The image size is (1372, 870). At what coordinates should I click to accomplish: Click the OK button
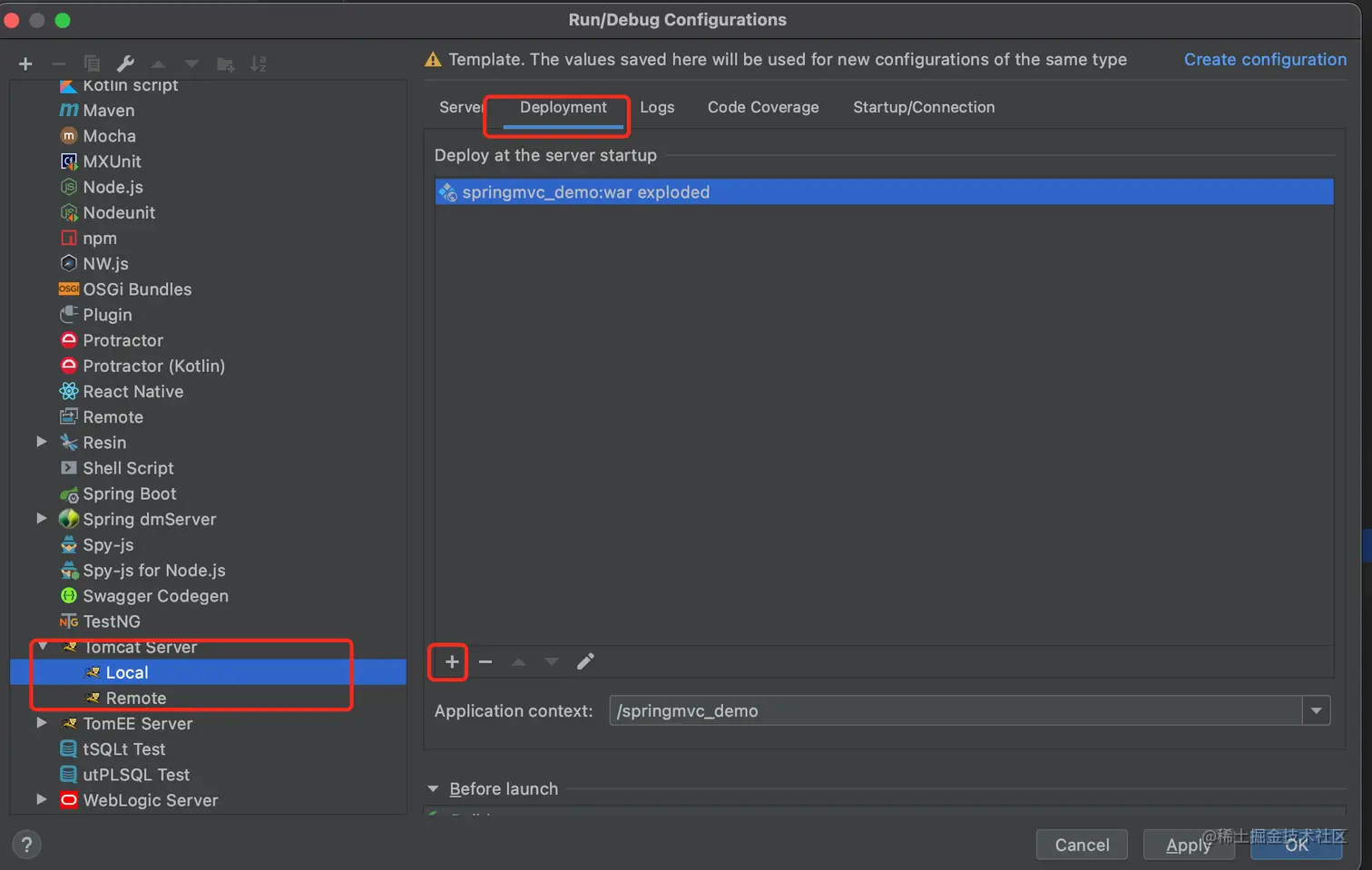[1296, 845]
